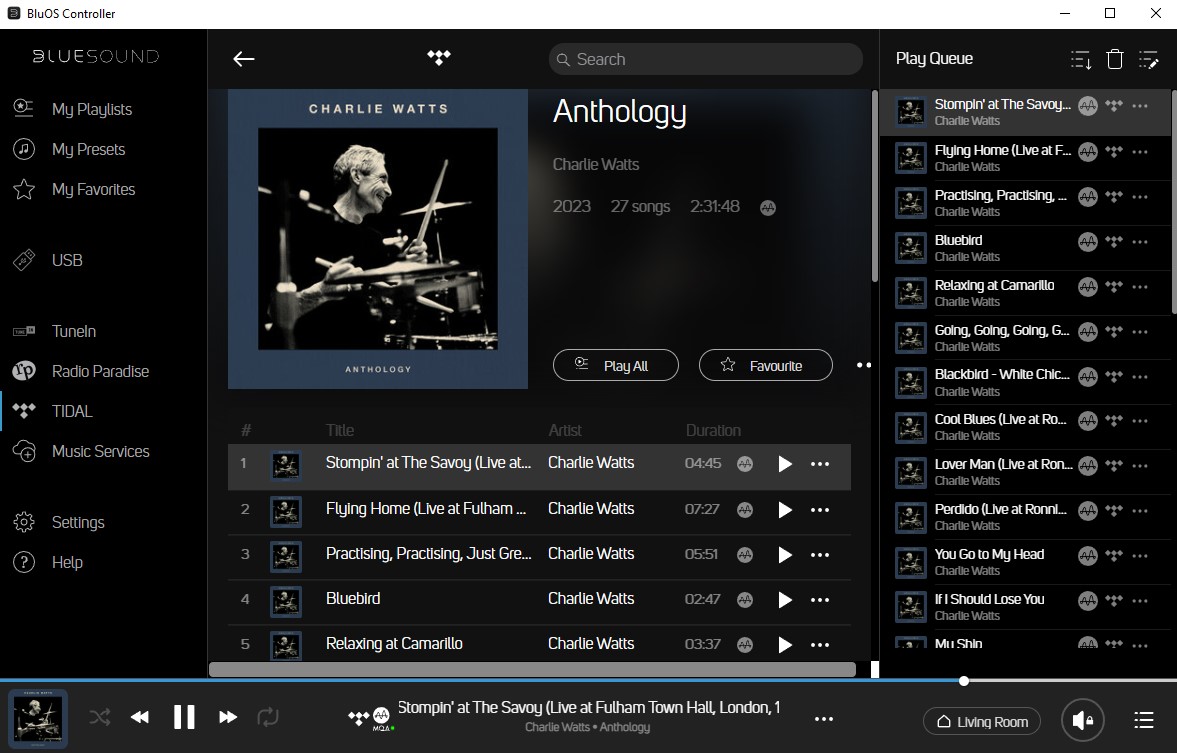This screenshot has height=753, width=1177.
Task: Play Relaxing at Camarillo in list
Action: [784, 645]
